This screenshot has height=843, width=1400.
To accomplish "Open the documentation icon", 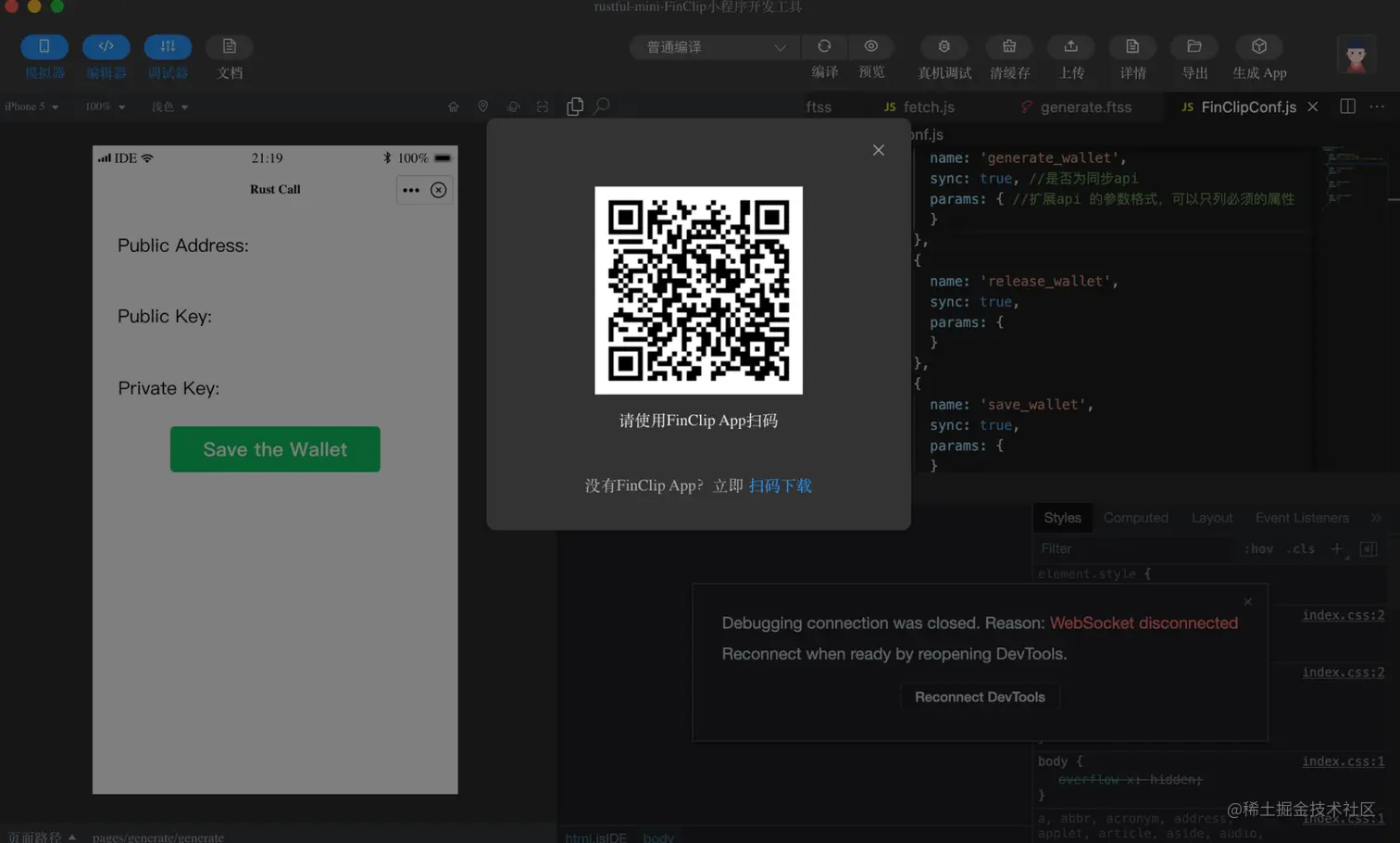I will point(230,46).
